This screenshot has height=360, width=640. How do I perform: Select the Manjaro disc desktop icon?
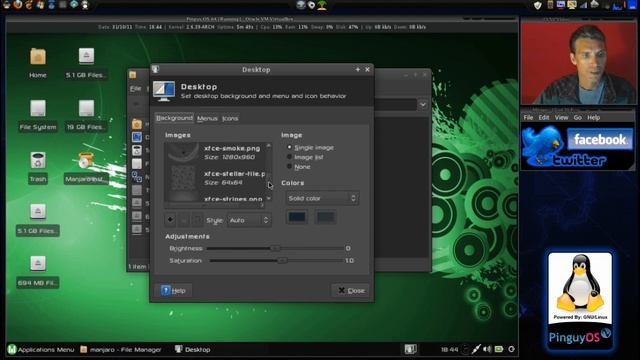tap(86, 160)
